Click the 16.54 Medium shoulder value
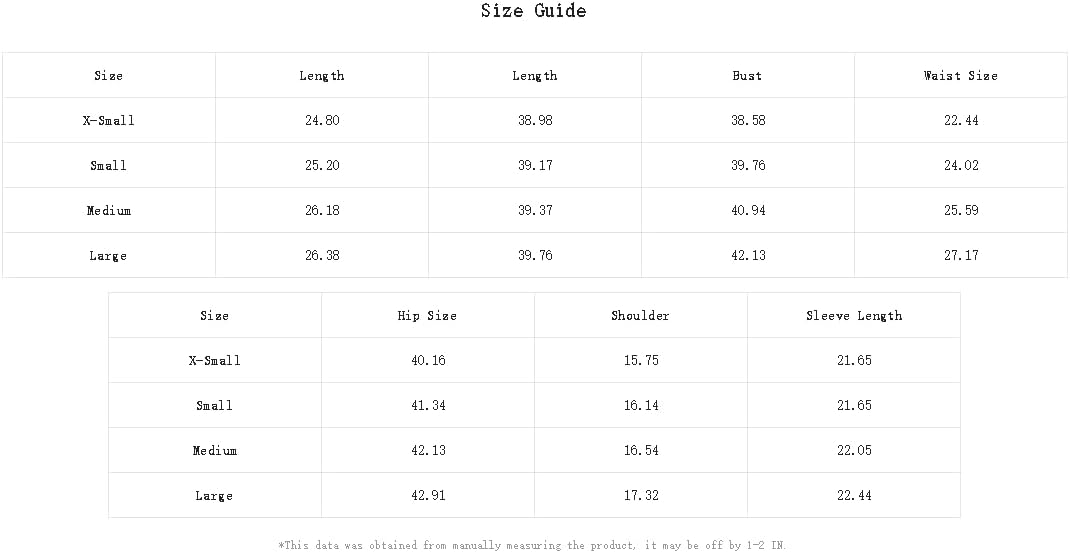1070x553 pixels. (641, 450)
